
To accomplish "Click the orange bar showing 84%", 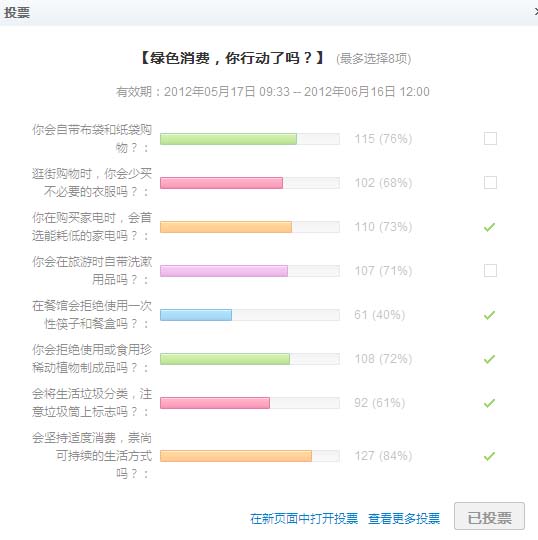I will pyautogui.click(x=236, y=456).
